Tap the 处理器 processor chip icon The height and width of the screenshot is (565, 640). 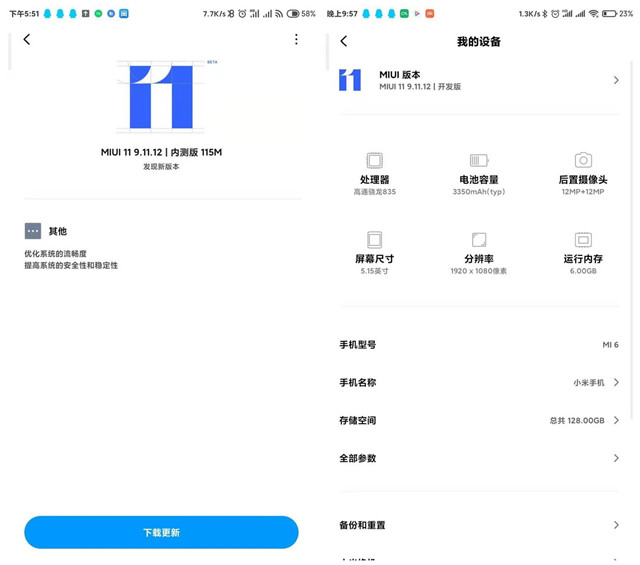click(374, 161)
